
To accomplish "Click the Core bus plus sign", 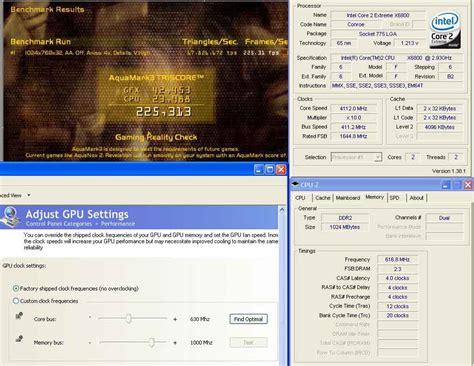I will [x=175, y=319].
